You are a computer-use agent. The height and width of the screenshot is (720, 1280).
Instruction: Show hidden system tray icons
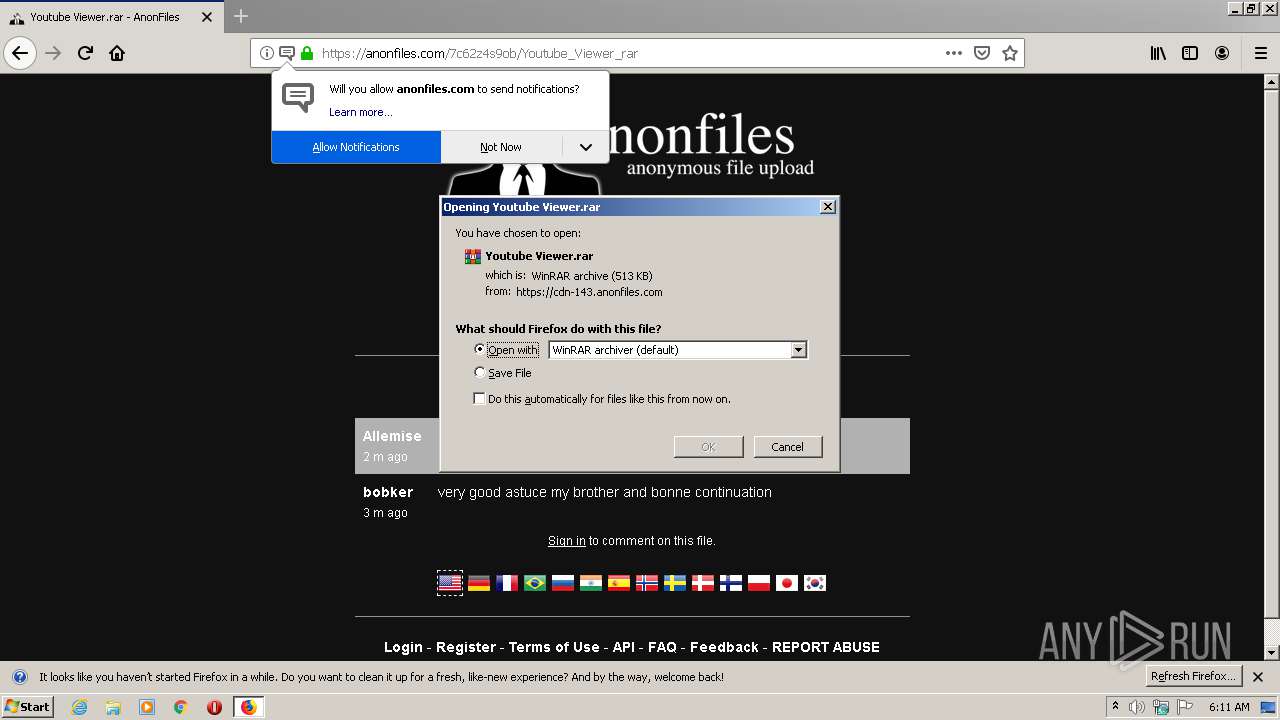[1115, 707]
